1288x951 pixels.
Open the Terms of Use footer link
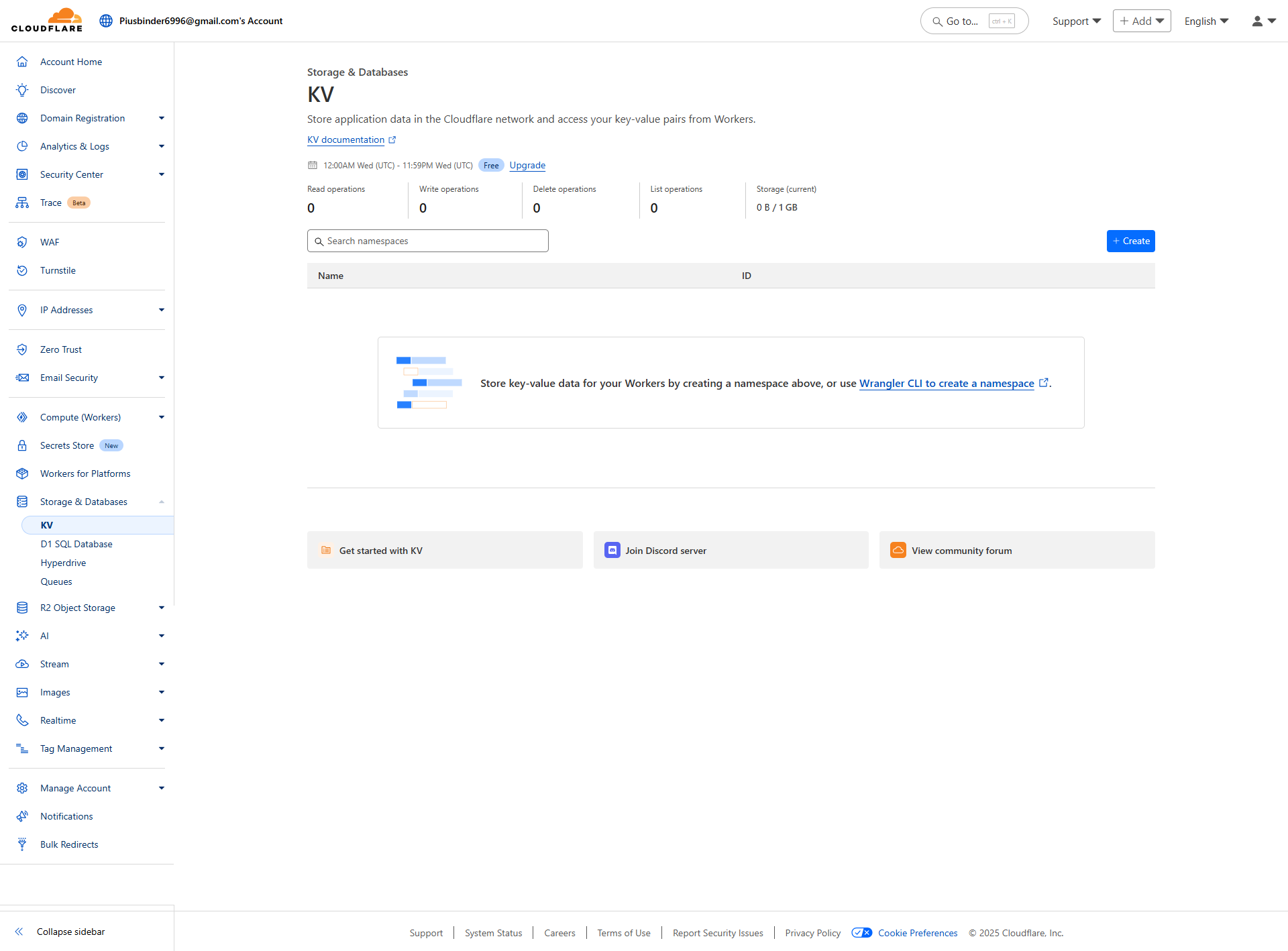[624, 933]
